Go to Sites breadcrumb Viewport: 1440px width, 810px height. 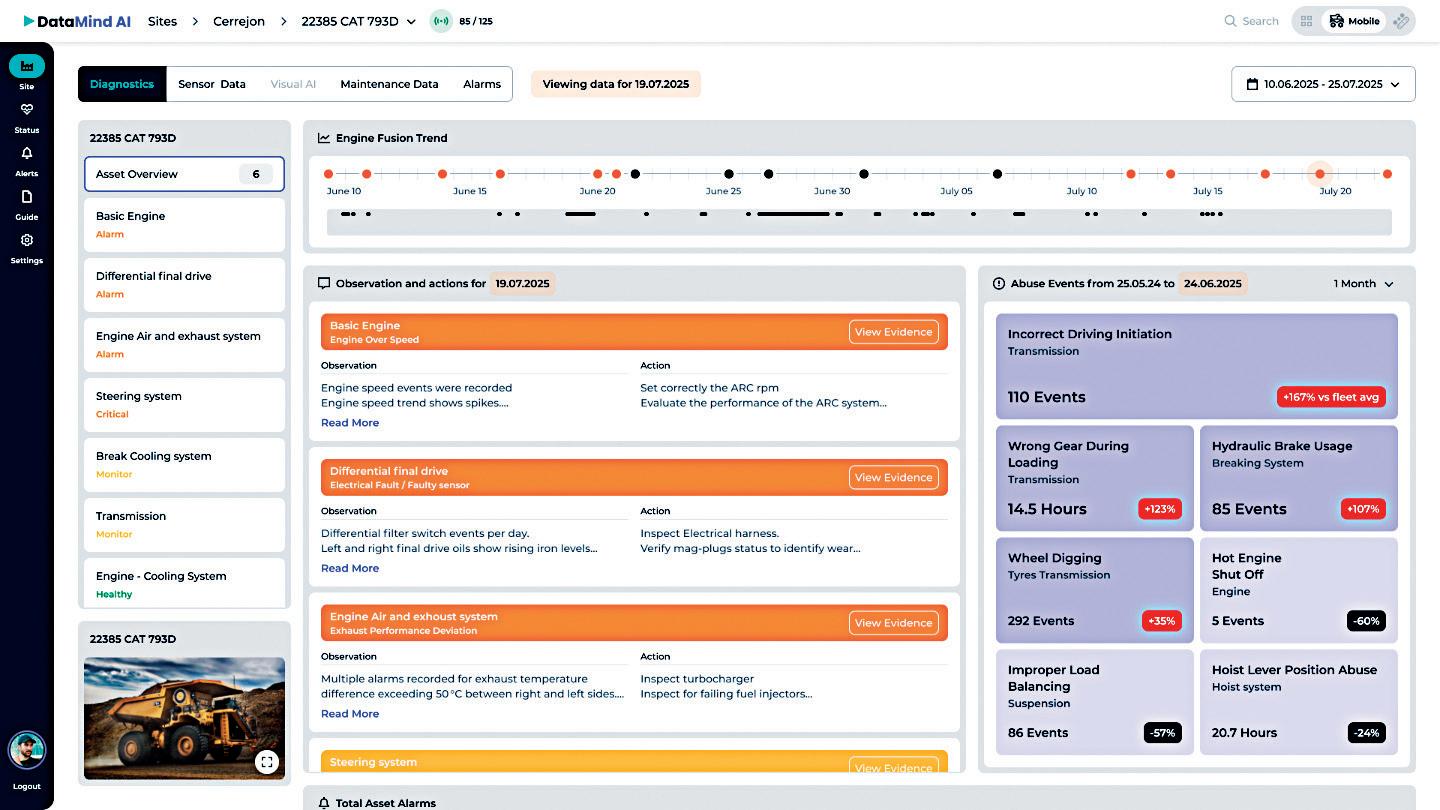(x=163, y=21)
